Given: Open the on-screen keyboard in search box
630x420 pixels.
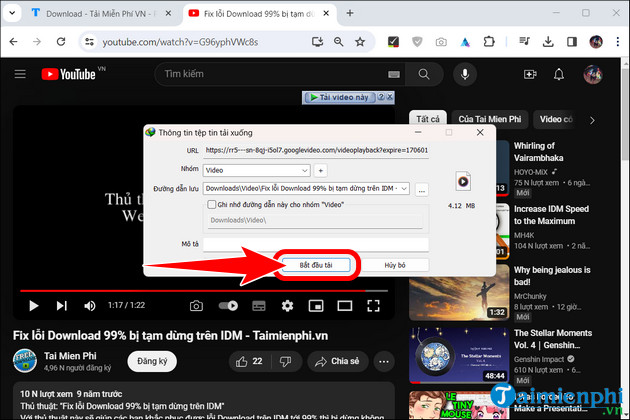Looking at the screenshot, I should [x=394, y=74].
